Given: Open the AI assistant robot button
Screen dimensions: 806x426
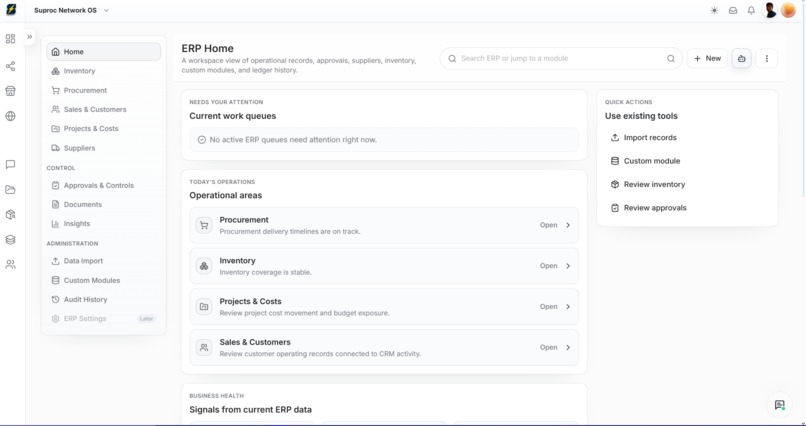Looking at the screenshot, I should 741,59.
